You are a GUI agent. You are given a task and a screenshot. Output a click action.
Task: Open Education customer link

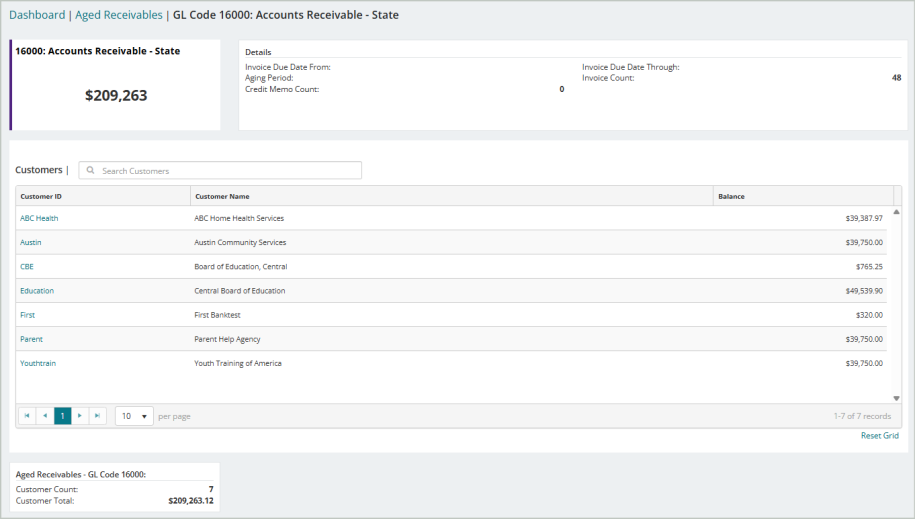pos(37,291)
